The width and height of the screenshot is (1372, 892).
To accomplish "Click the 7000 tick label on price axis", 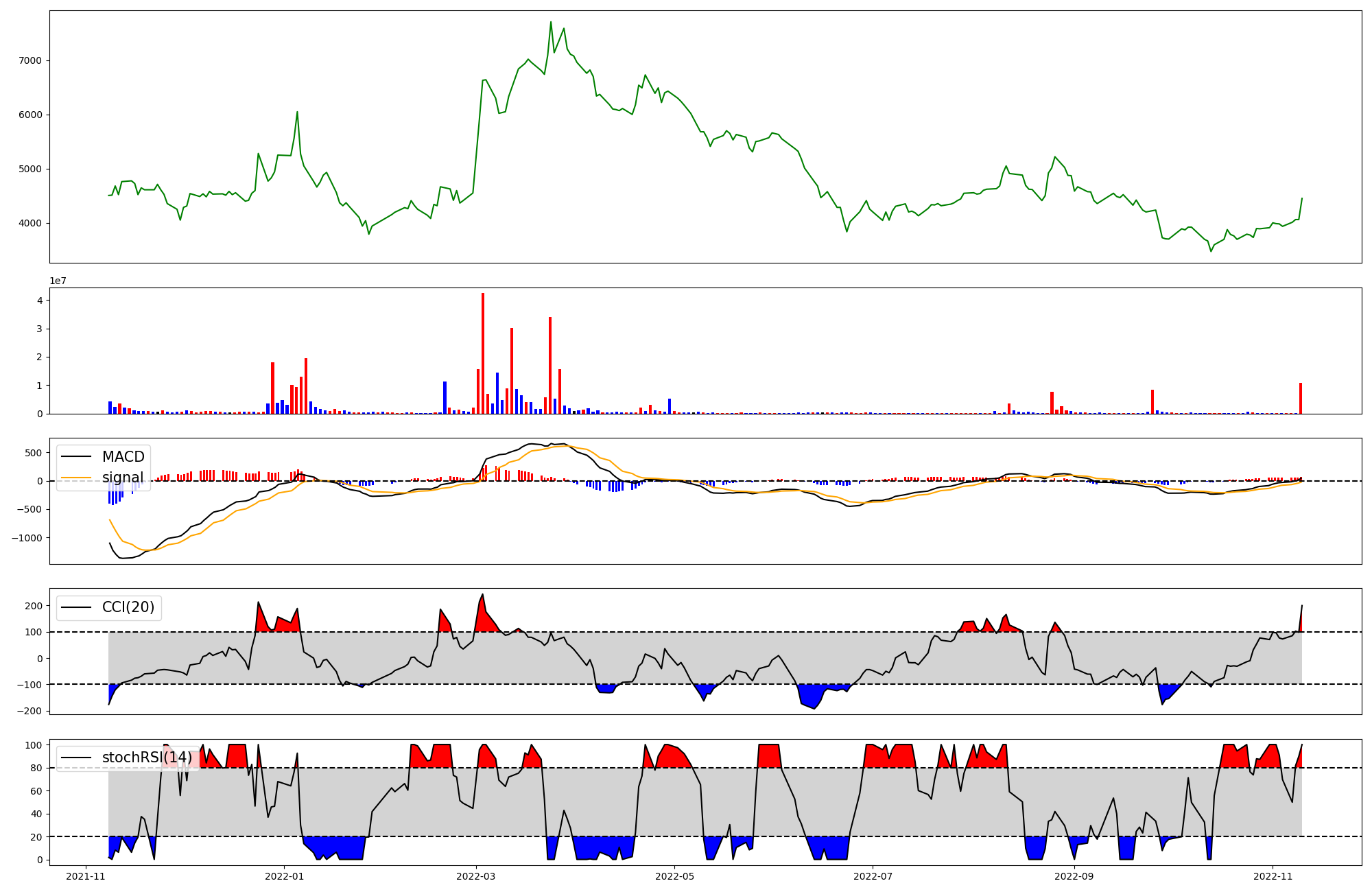I will [30, 60].
